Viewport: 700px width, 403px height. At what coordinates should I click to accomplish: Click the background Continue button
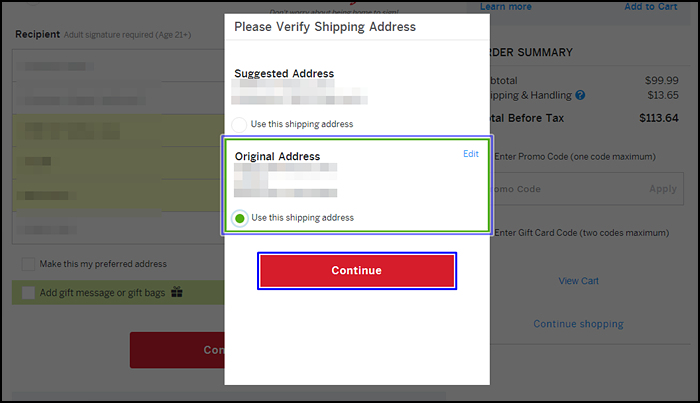(x=177, y=350)
